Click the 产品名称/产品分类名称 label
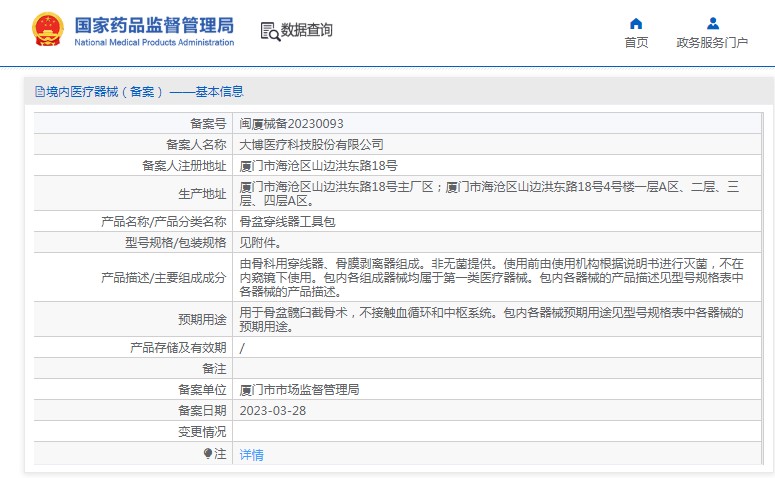This screenshot has width=775, height=478. pos(164,221)
